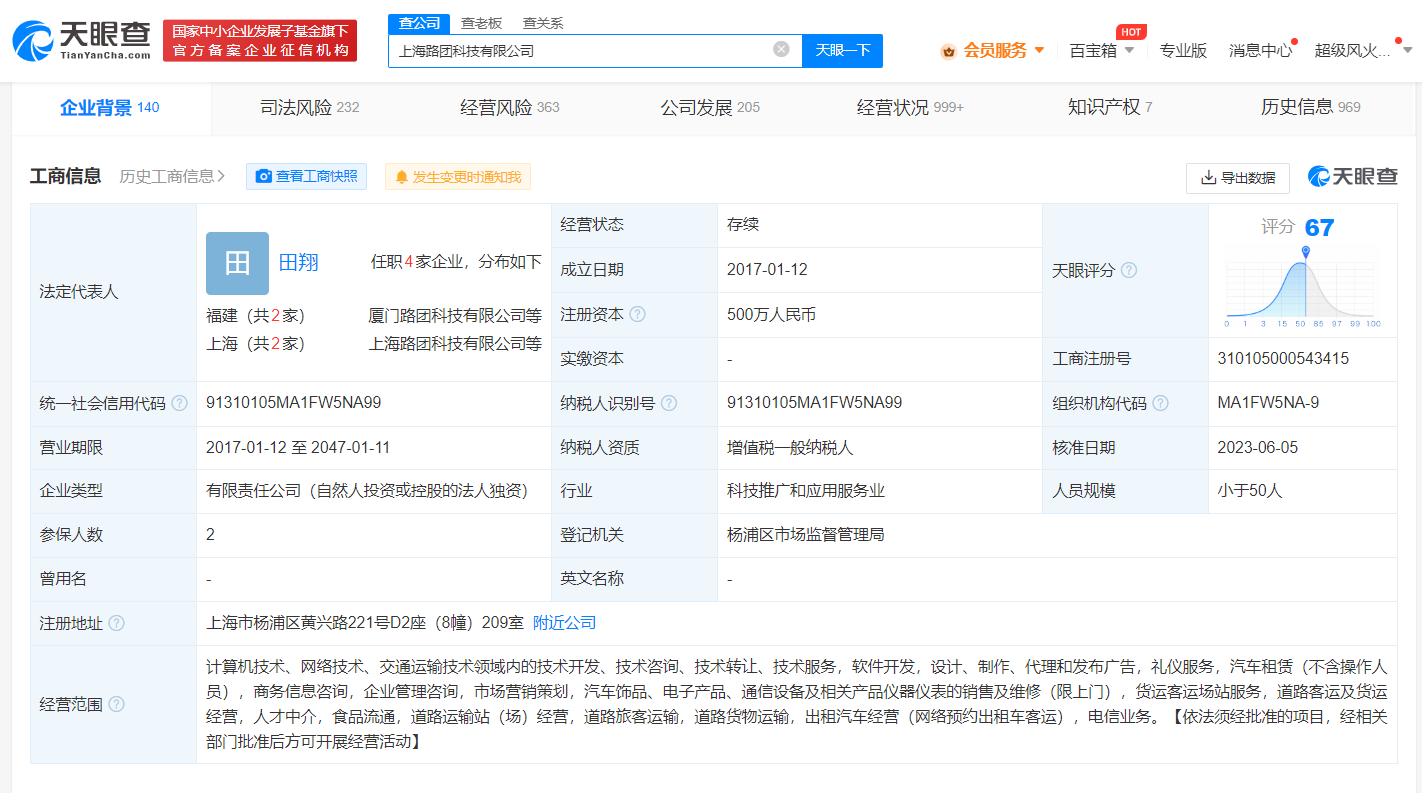The height and width of the screenshot is (793, 1422).
Task: Open the 知识产权 tab
Action: tap(1110, 107)
